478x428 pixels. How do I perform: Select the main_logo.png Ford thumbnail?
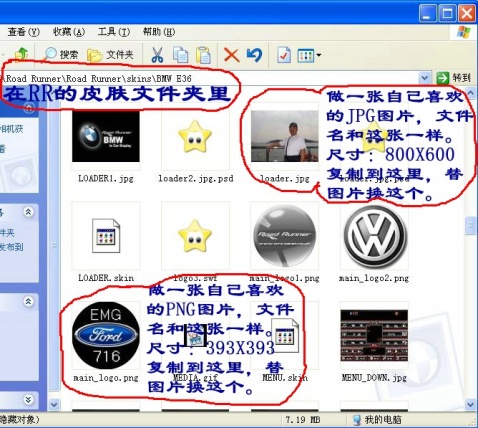[106, 335]
